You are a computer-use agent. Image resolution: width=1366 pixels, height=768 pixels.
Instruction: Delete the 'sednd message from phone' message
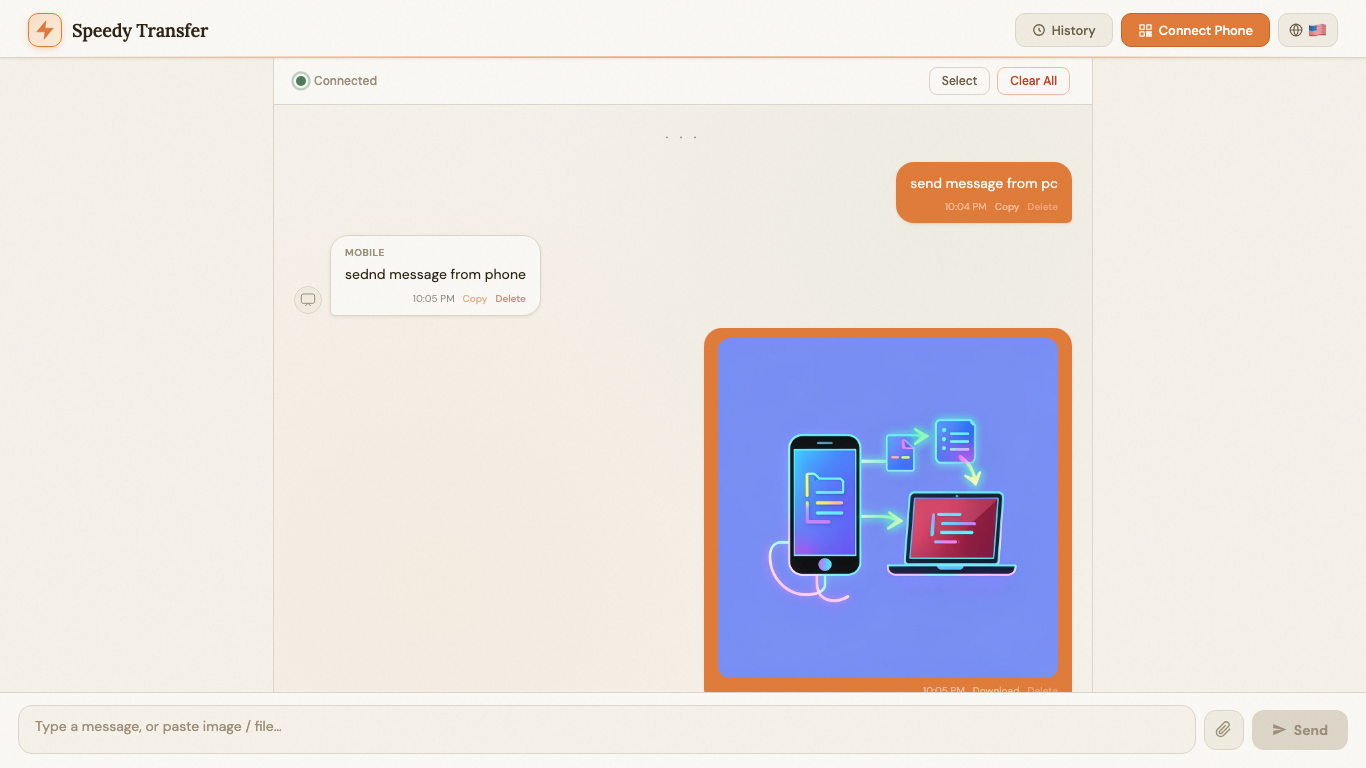coord(510,299)
